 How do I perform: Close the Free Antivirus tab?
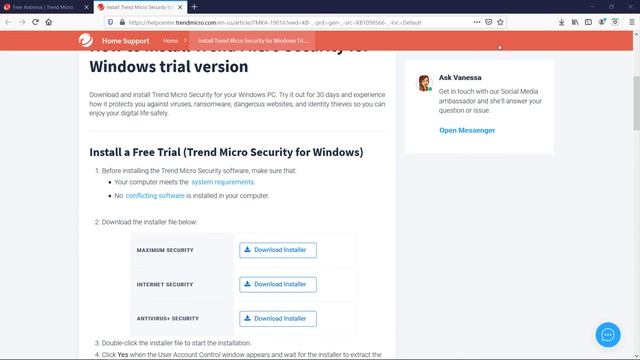(x=86, y=7)
